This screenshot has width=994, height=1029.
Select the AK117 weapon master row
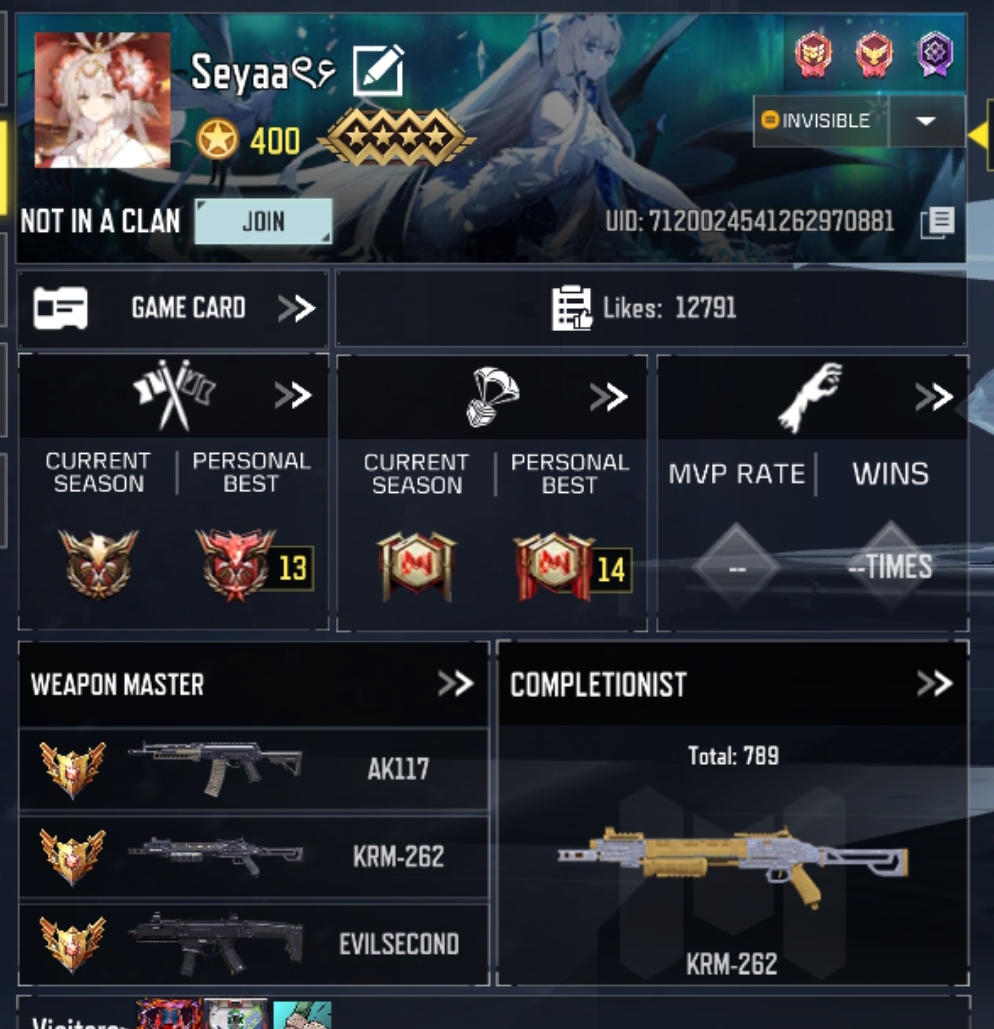pyautogui.click(x=253, y=768)
